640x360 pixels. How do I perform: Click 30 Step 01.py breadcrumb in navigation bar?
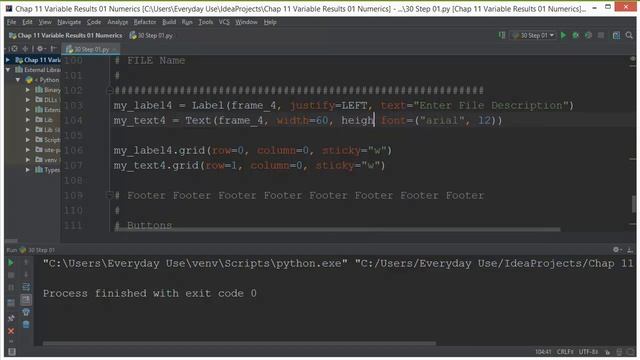pos(151,36)
